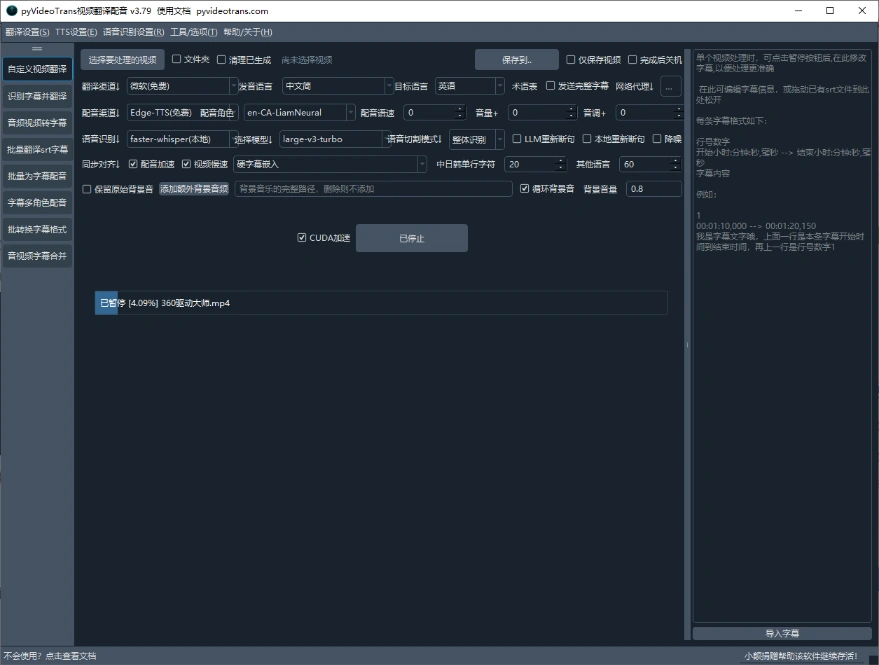Image resolution: width=879 pixels, height=665 pixels.
Task: Click the background music path input field
Action: pos(373,189)
